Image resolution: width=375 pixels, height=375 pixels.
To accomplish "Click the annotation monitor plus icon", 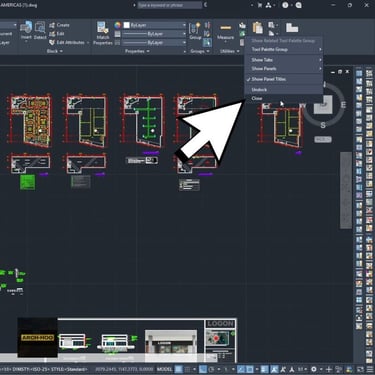I will (x=329, y=369).
